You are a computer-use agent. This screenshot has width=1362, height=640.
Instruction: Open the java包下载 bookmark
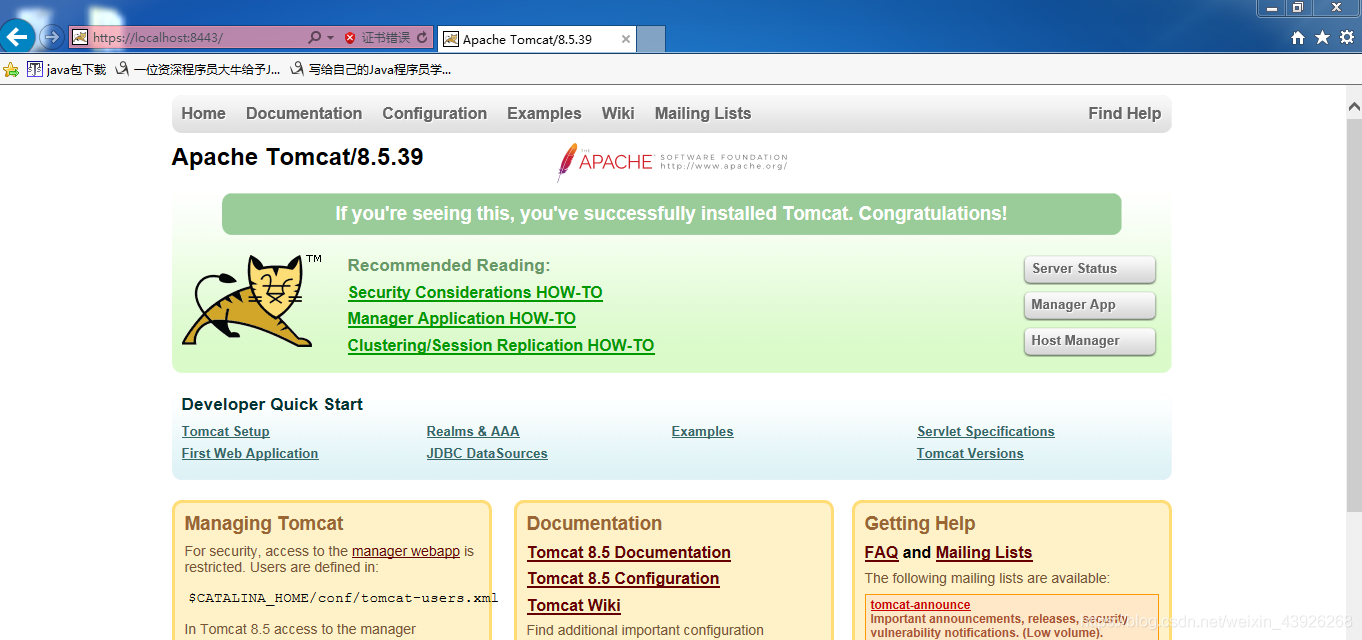(x=66, y=69)
